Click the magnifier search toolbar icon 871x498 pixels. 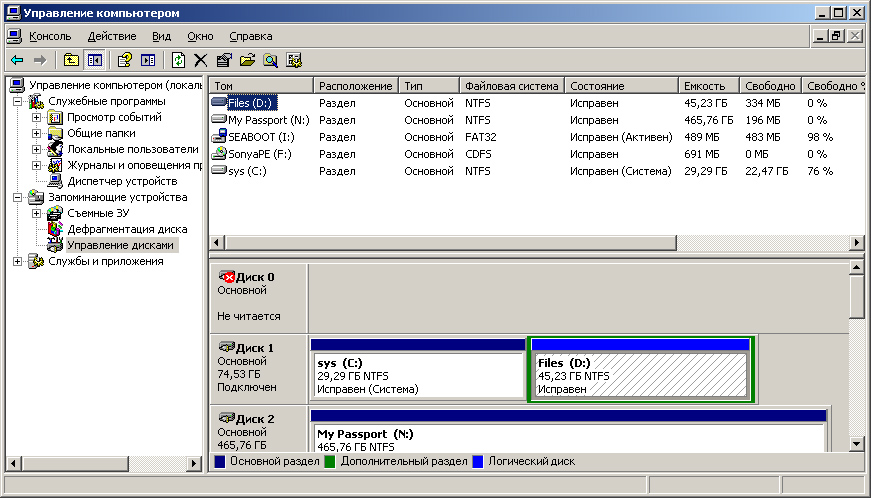[270, 60]
